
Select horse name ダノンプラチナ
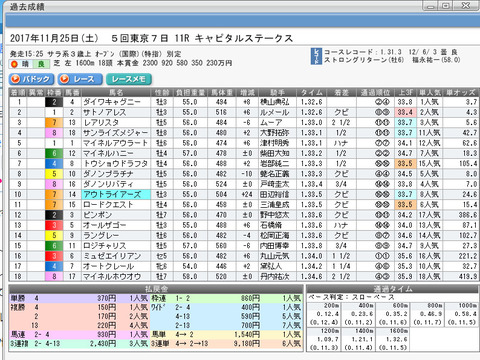coord(108,174)
